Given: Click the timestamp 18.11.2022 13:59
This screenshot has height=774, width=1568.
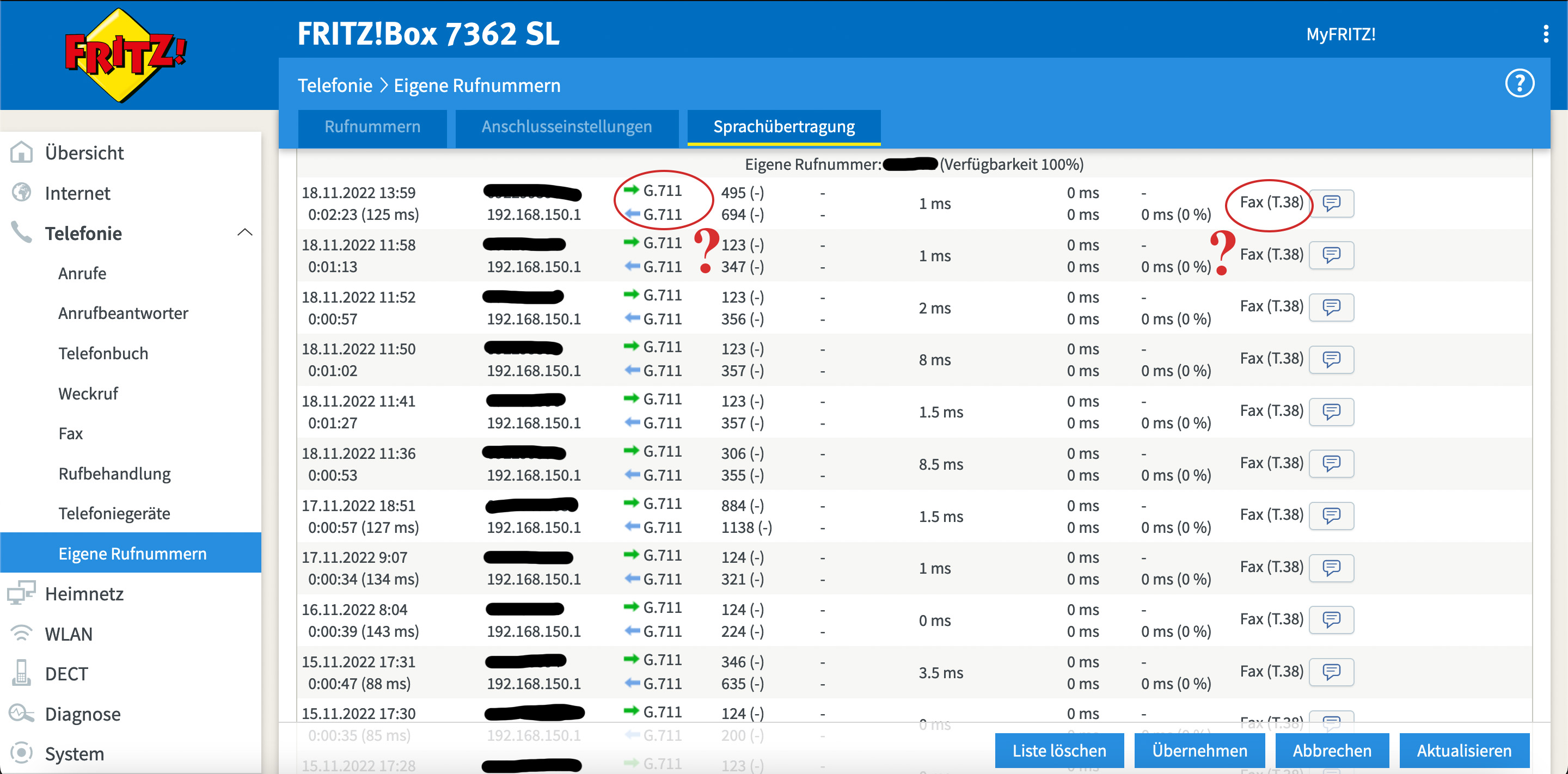Looking at the screenshot, I should pyautogui.click(x=359, y=192).
